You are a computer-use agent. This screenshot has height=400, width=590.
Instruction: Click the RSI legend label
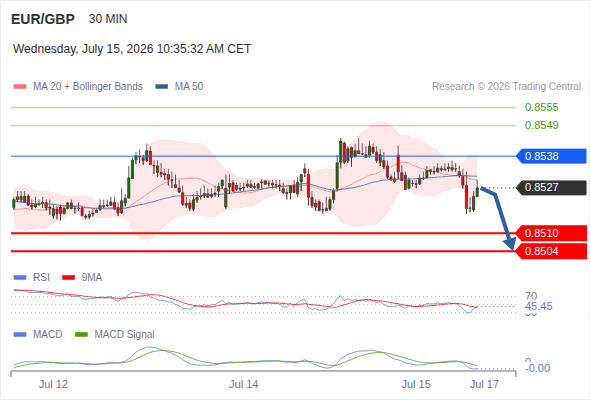click(x=41, y=278)
